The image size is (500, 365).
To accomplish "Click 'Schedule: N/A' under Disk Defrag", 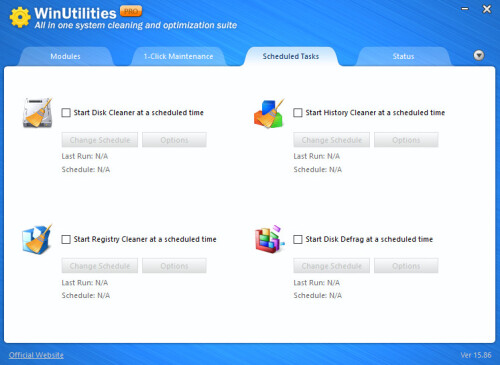I will (318, 295).
